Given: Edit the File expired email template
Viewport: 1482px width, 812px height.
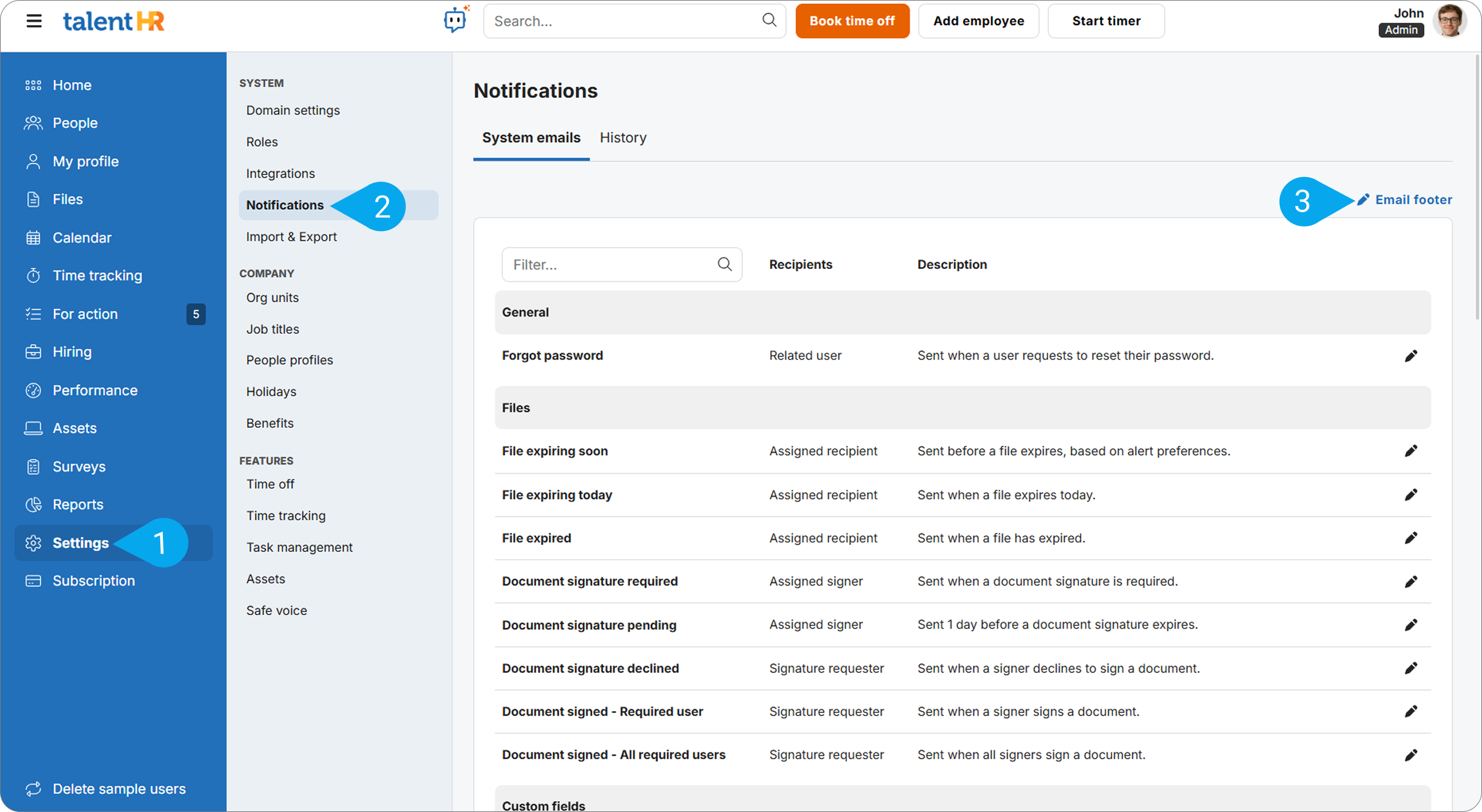Looking at the screenshot, I should point(1411,538).
